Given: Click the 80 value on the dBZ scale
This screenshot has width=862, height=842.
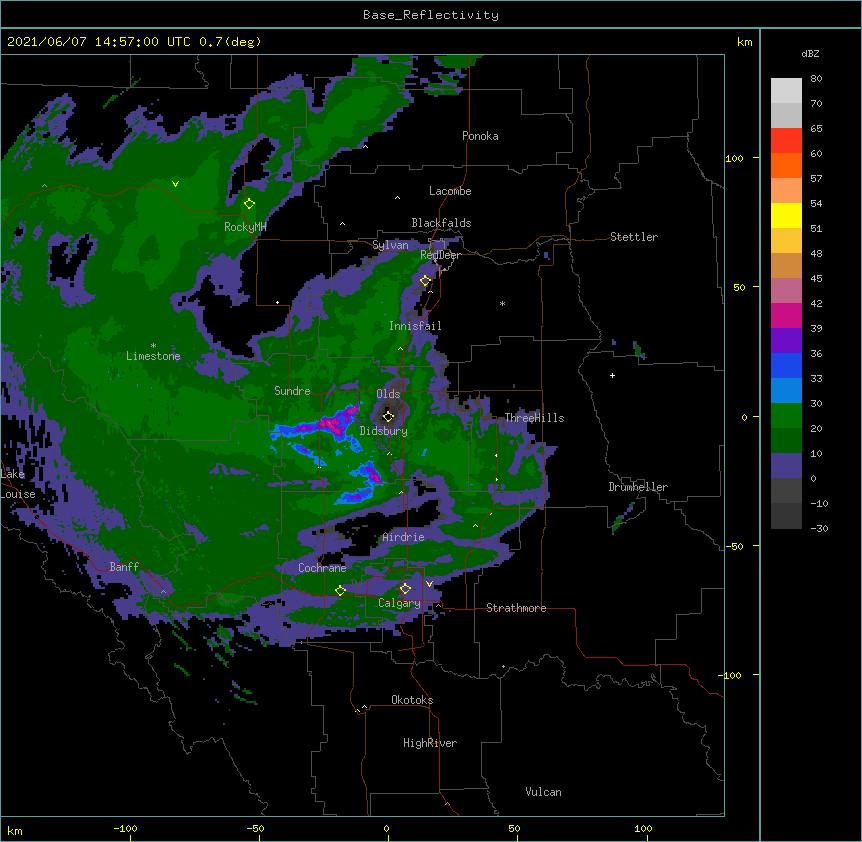Looking at the screenshot, I should (816, 79).
